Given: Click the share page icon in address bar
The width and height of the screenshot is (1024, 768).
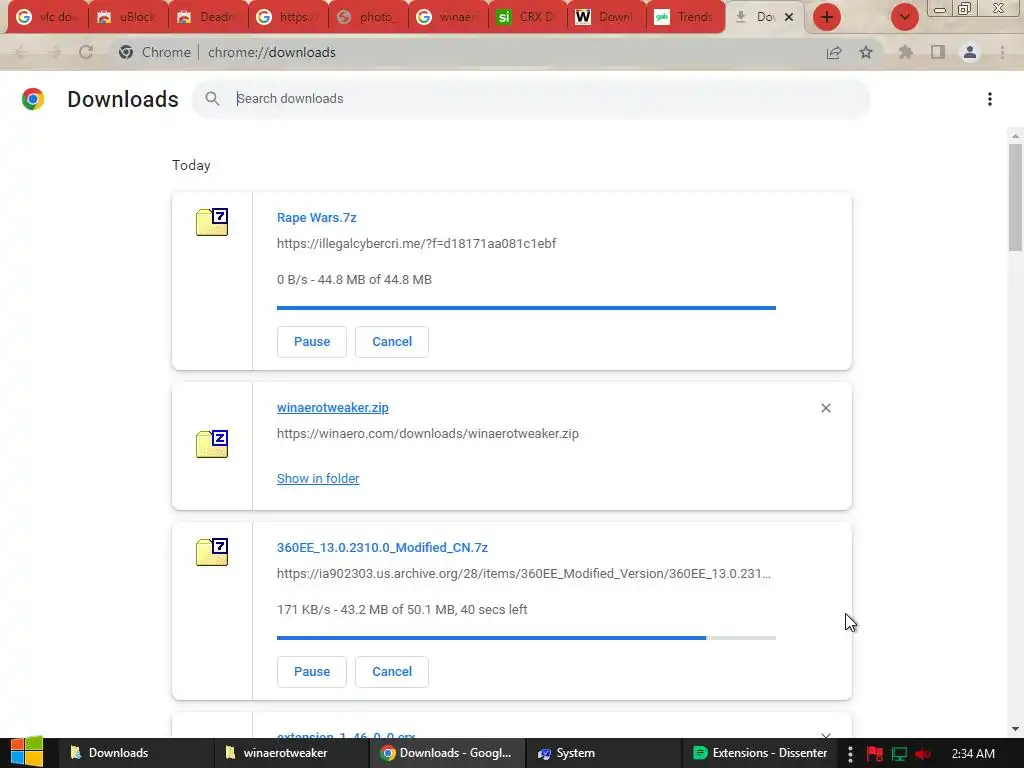Looking at the screenshot, I should (834, 52).
